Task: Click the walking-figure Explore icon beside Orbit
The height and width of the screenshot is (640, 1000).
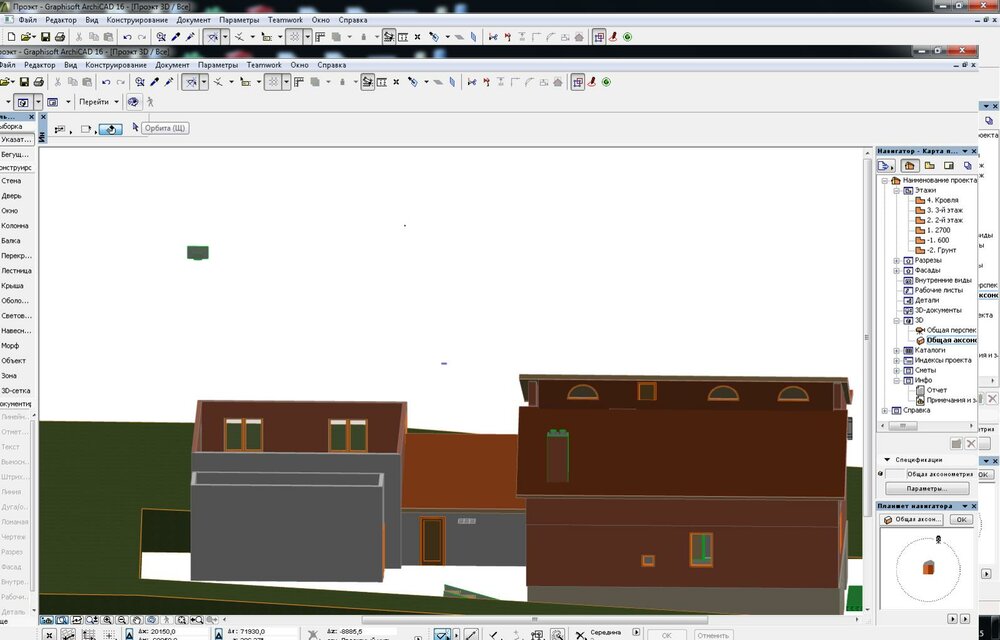Action: [x=151, y=102]
